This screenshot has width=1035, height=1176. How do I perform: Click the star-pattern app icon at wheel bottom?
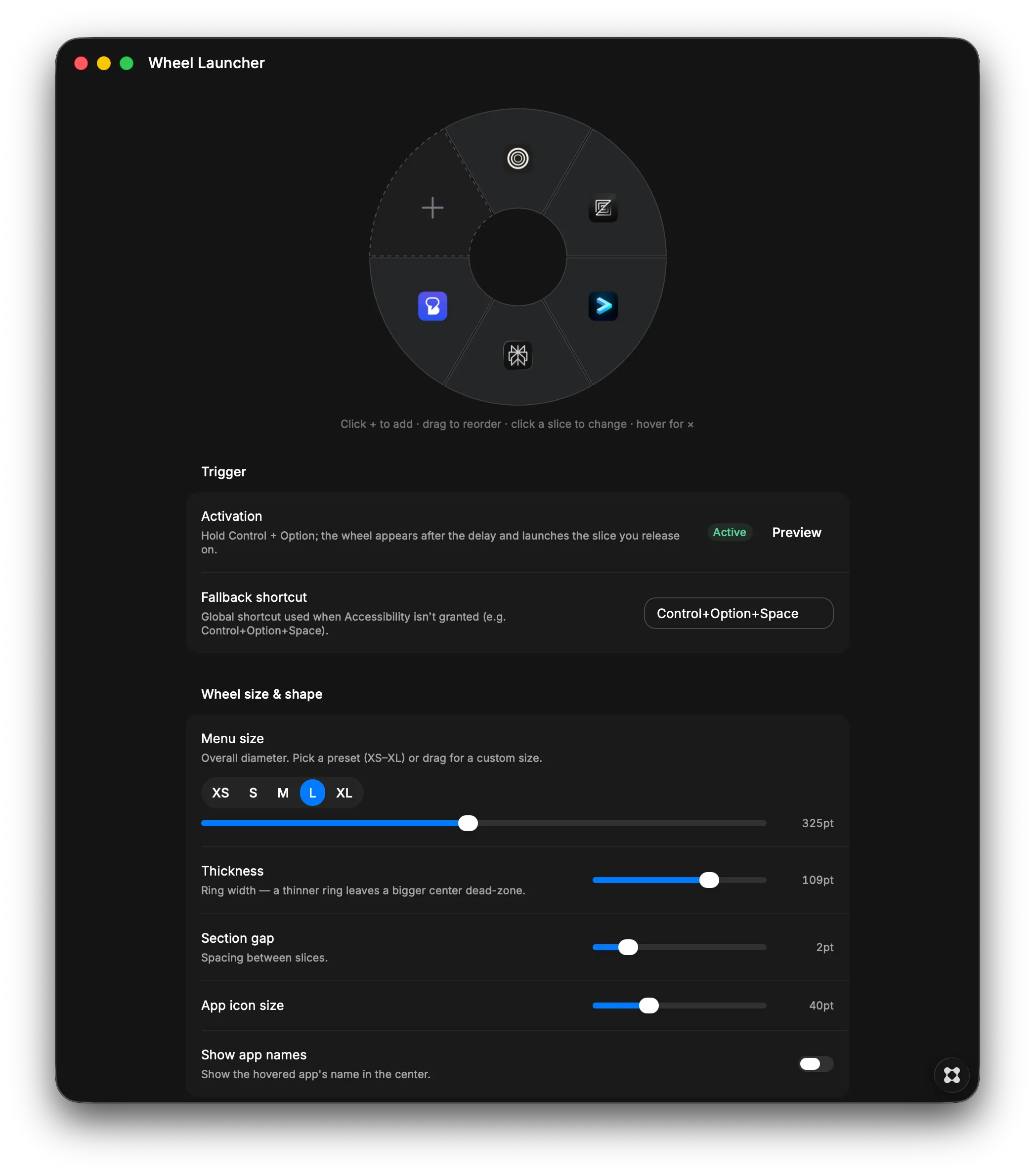(517, 355)
